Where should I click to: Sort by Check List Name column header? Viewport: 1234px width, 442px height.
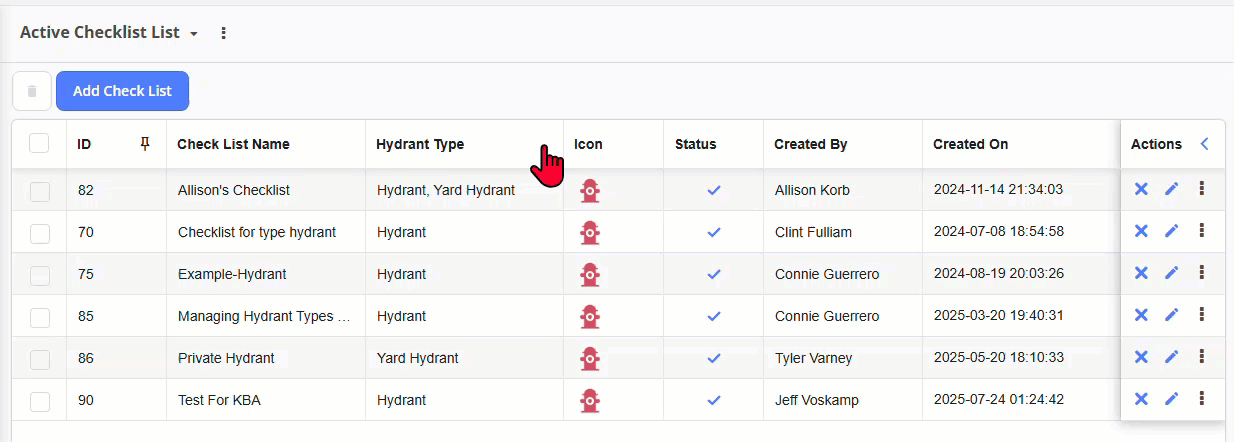coord(233,144)
